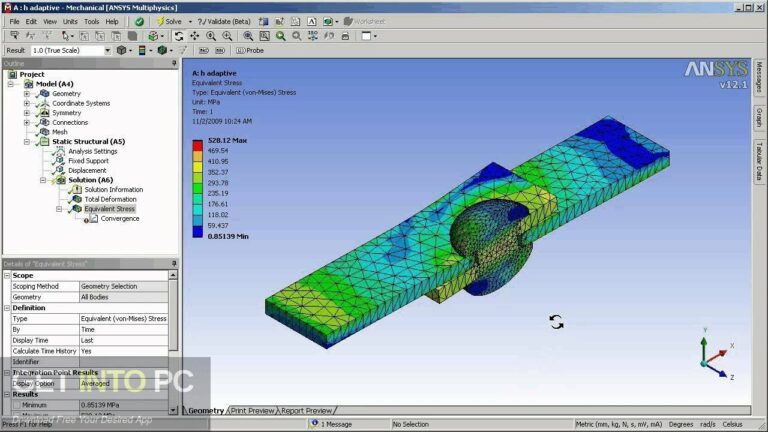Image resolution: width=768 pixels, height=432 pixels.
Task: Open the Units menu
Action: pos(70,22)
